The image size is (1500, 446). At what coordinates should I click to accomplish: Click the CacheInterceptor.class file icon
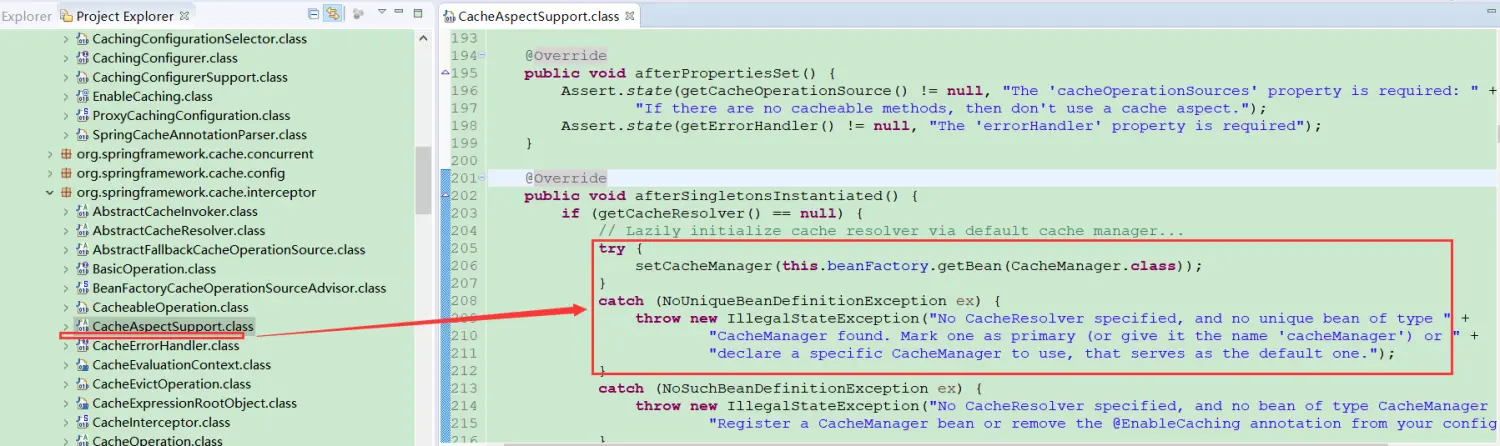click(82, 423)
